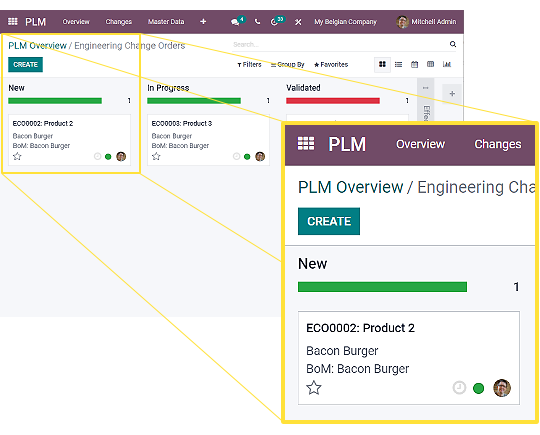This screenshot has width=540, height=435.
Task: Open the debug tools wrench icon
Action: pyautogui.click(x=298, y=22)
